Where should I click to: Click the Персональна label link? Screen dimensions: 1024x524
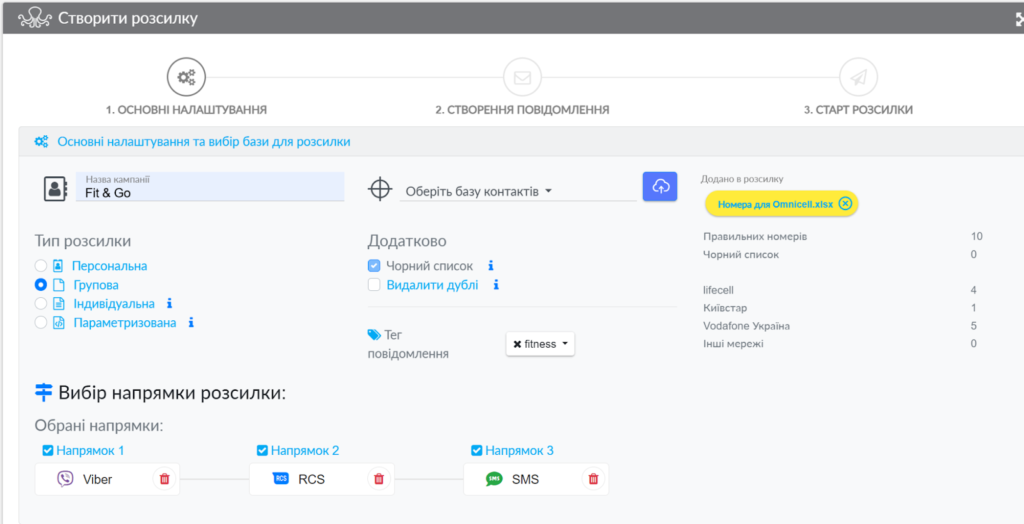tap(110, 266)
